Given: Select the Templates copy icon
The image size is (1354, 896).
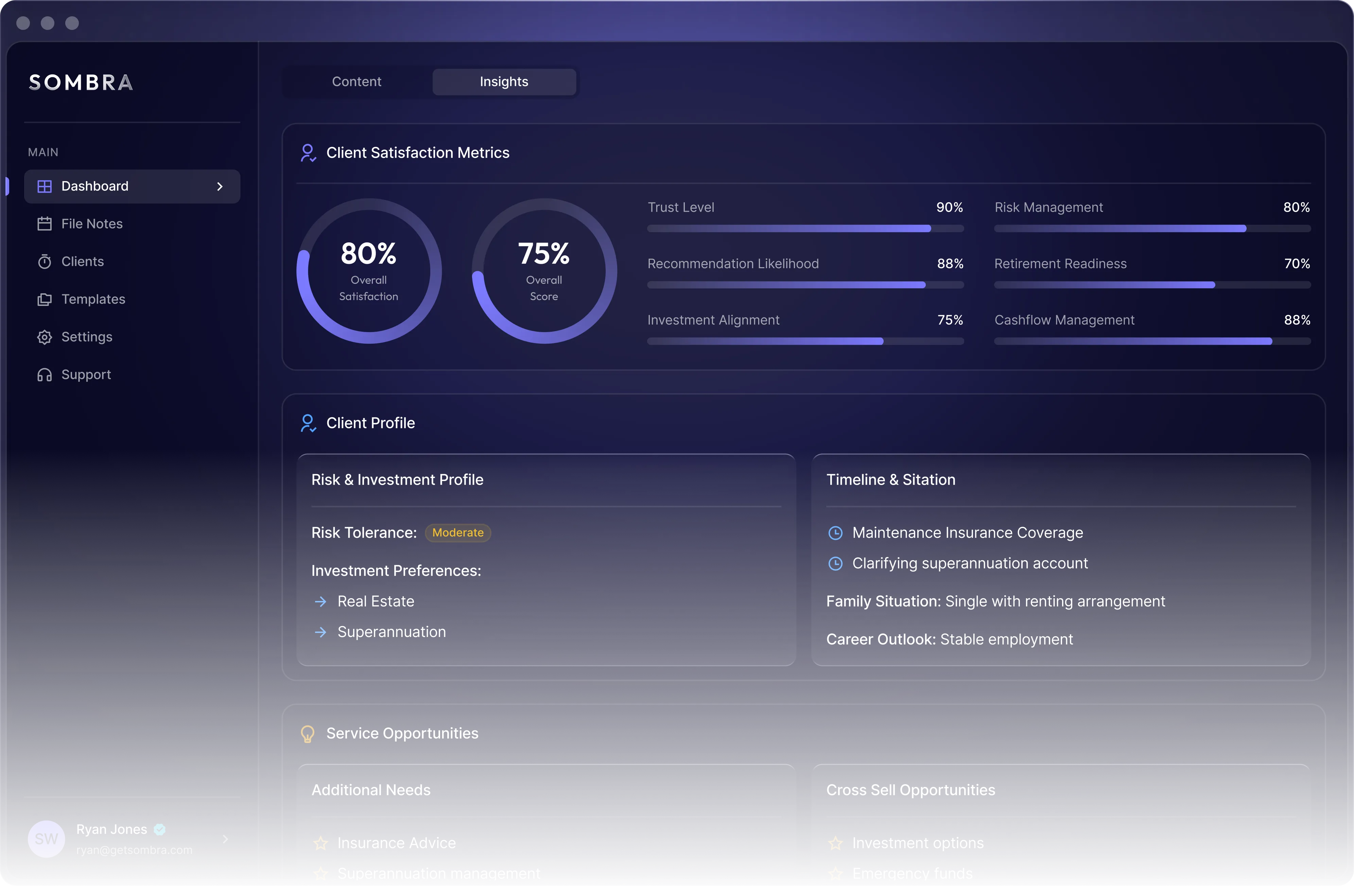Looking at the screenshot, I should tap(45, 299).
